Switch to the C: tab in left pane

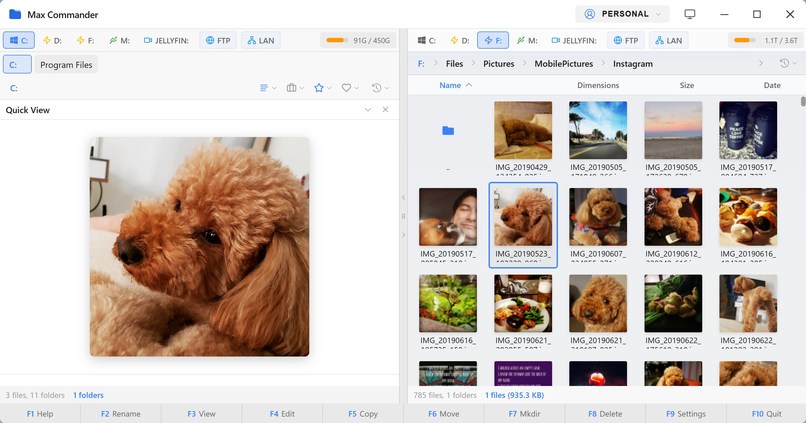(x=17, y=65)
